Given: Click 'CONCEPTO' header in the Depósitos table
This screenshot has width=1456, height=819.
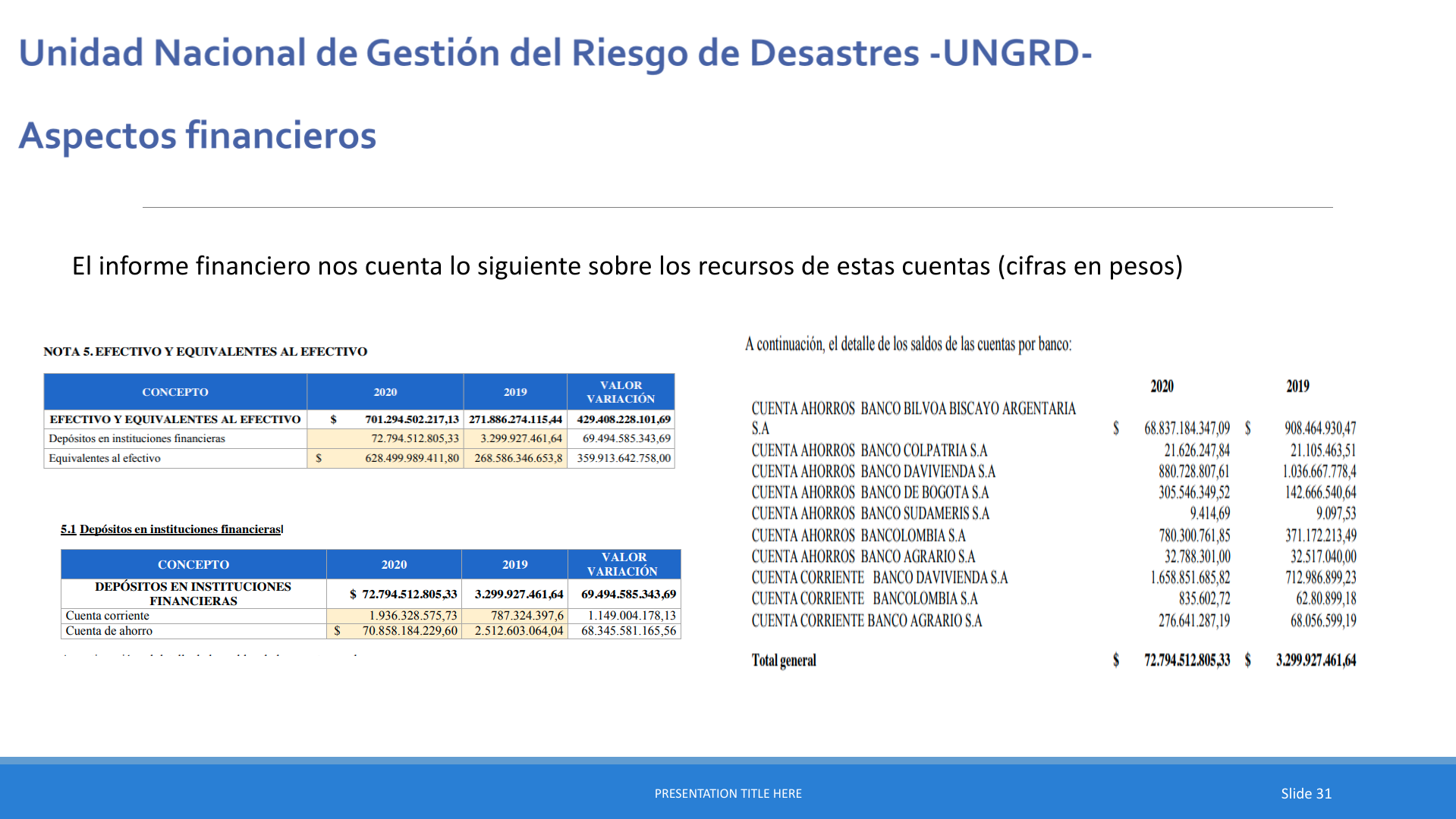Looking at the screenshot, I should click(x=193, y=565).
